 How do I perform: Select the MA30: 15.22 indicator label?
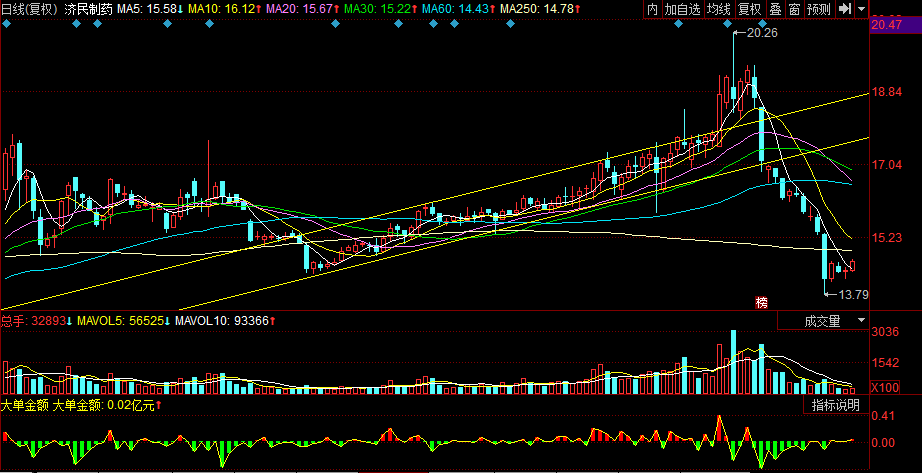(380, 9)
